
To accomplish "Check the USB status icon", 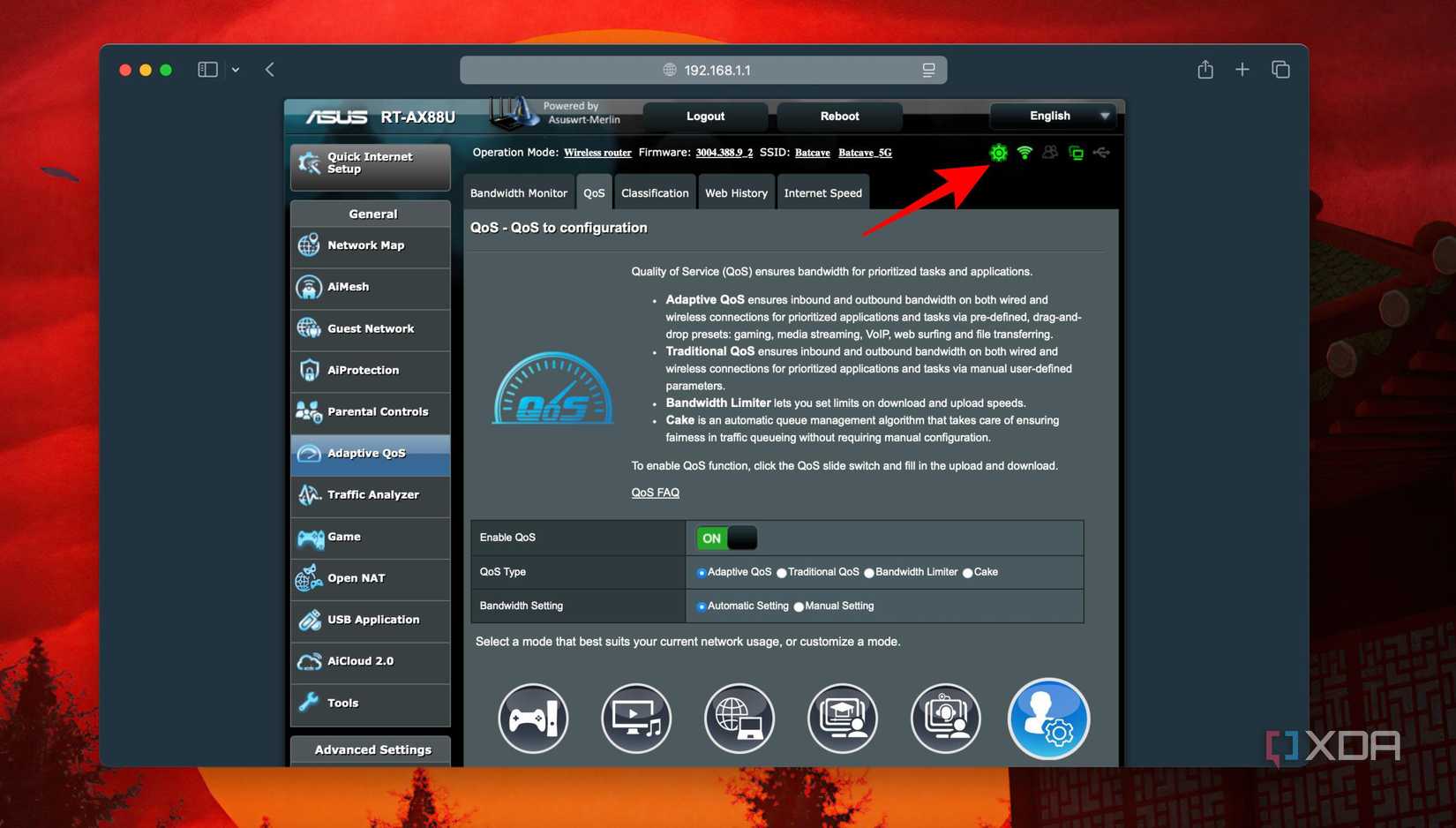I will 1101,152.
